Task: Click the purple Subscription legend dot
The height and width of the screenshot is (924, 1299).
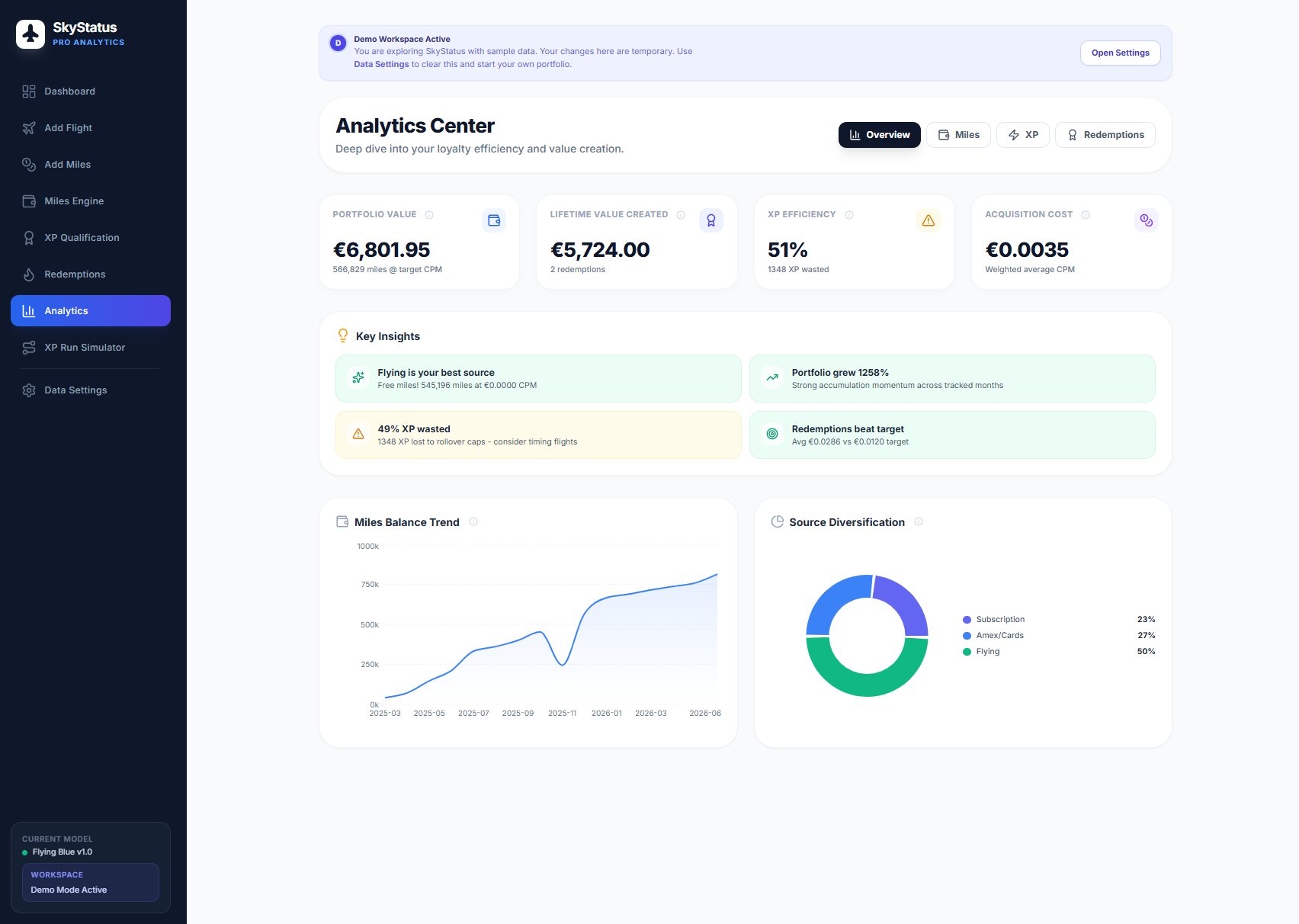Action: pyautogui.click(x=967, y=620)
